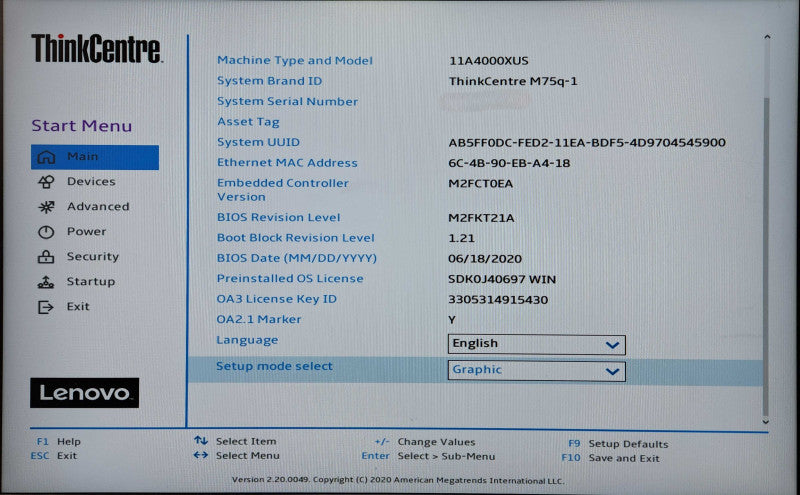800x495 pixels.
Task: Click the Power clock icon
Action: pyautogui.click(x=46, y=232)
